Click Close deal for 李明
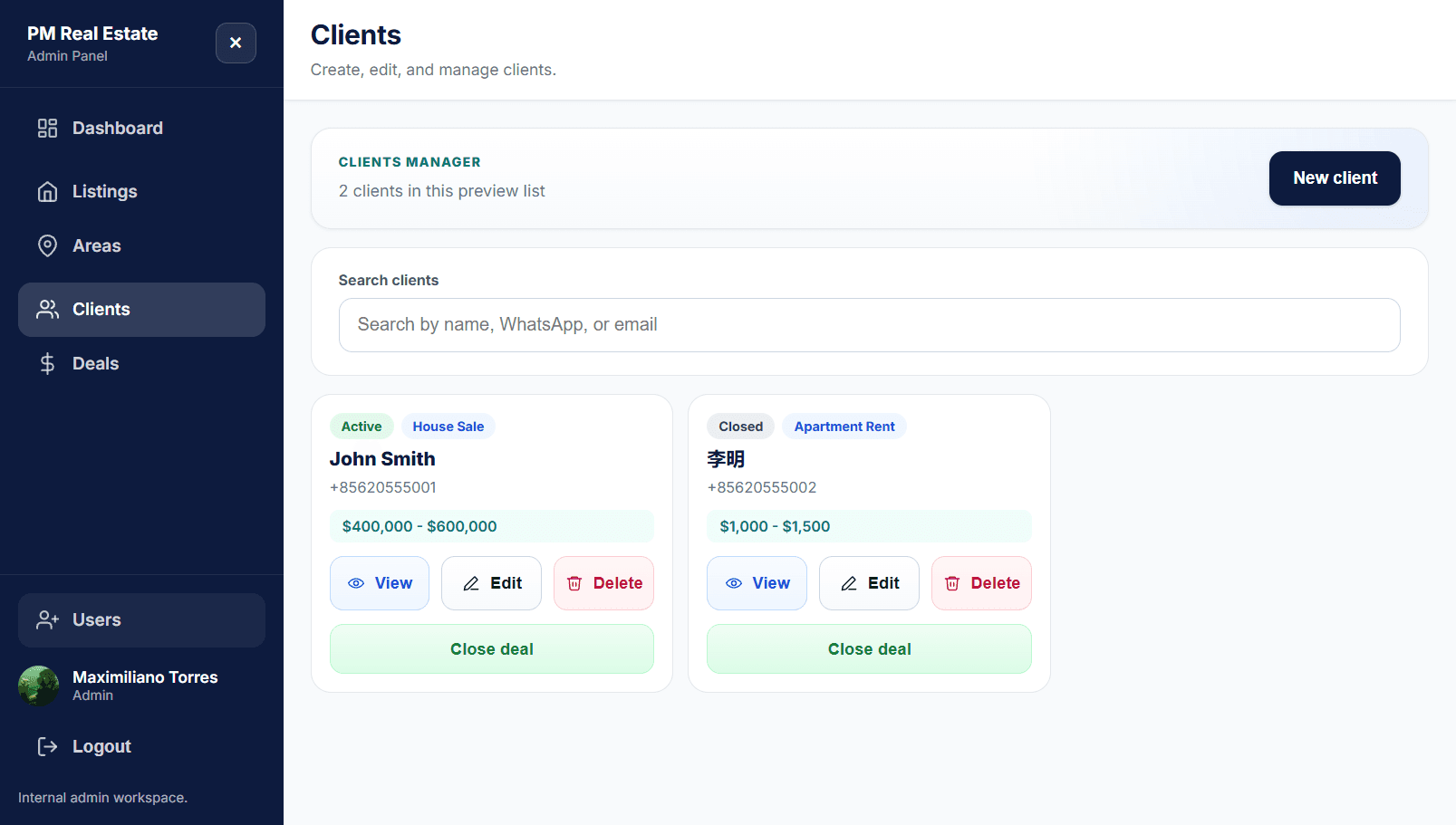Screen dimensions: 1456x825 (x=869, y=648)
